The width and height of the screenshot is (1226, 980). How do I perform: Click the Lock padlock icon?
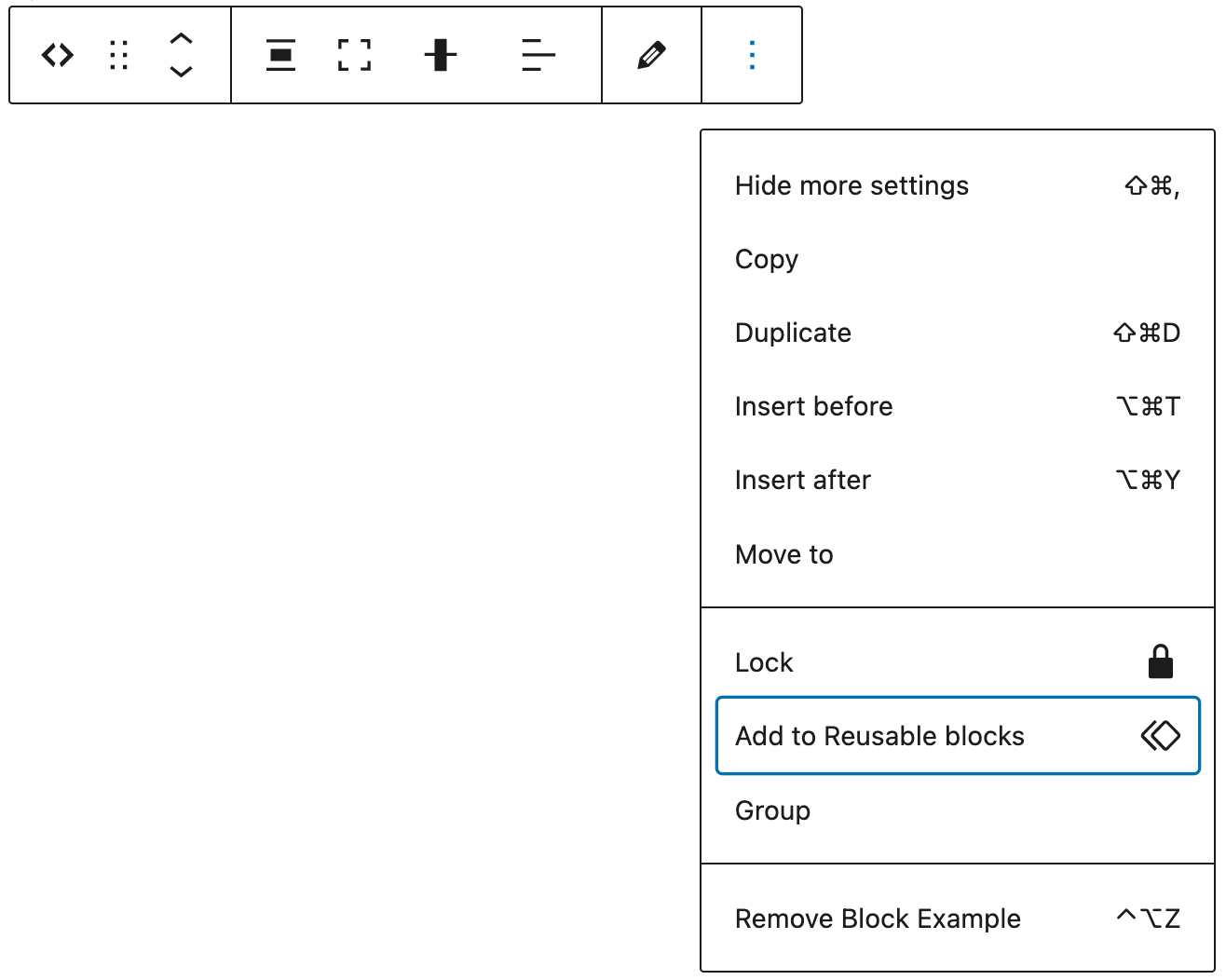(1161, 661)
